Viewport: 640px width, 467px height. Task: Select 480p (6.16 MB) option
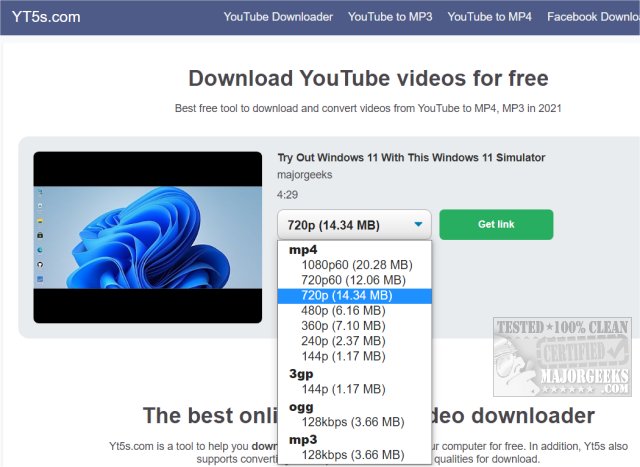(354, 311)
